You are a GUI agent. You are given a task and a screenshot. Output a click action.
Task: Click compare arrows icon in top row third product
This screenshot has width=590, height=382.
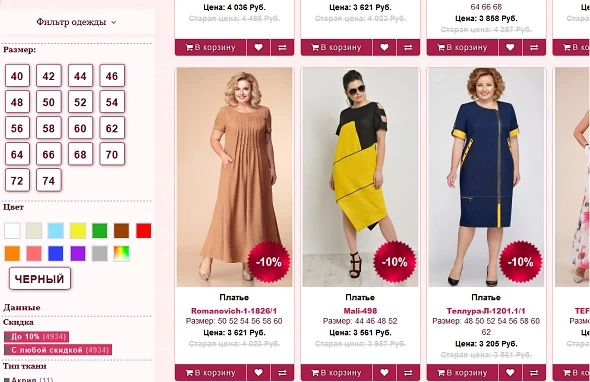point(534,47)
